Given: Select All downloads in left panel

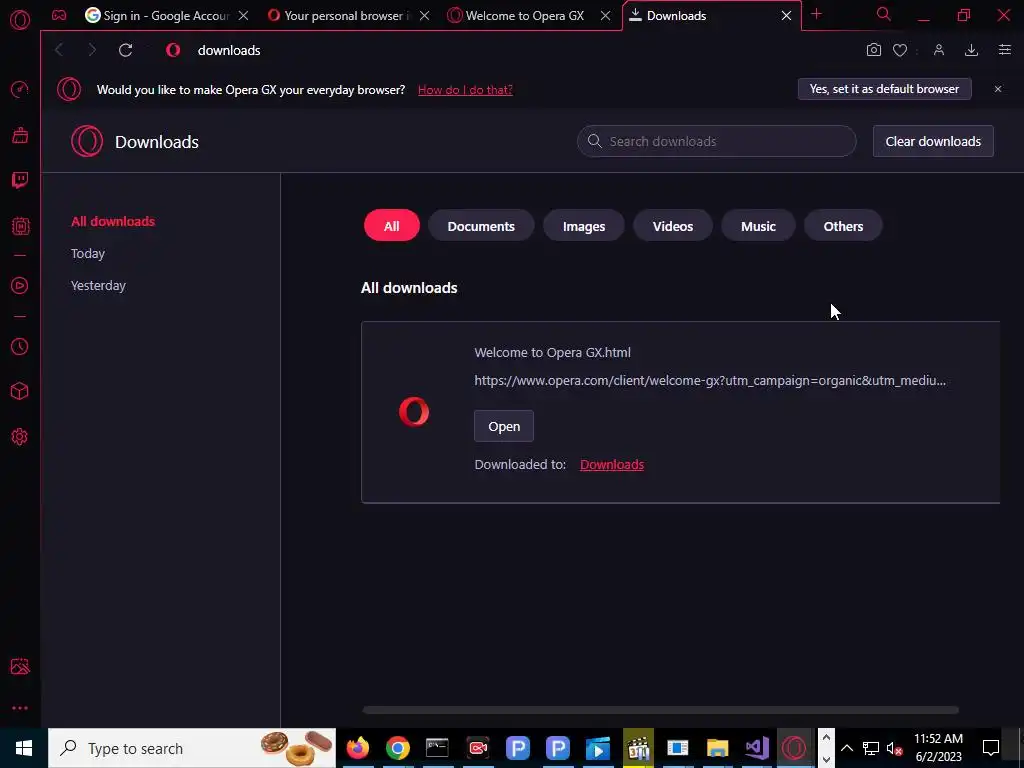Looking at the screenshot, I should (113, 221).
